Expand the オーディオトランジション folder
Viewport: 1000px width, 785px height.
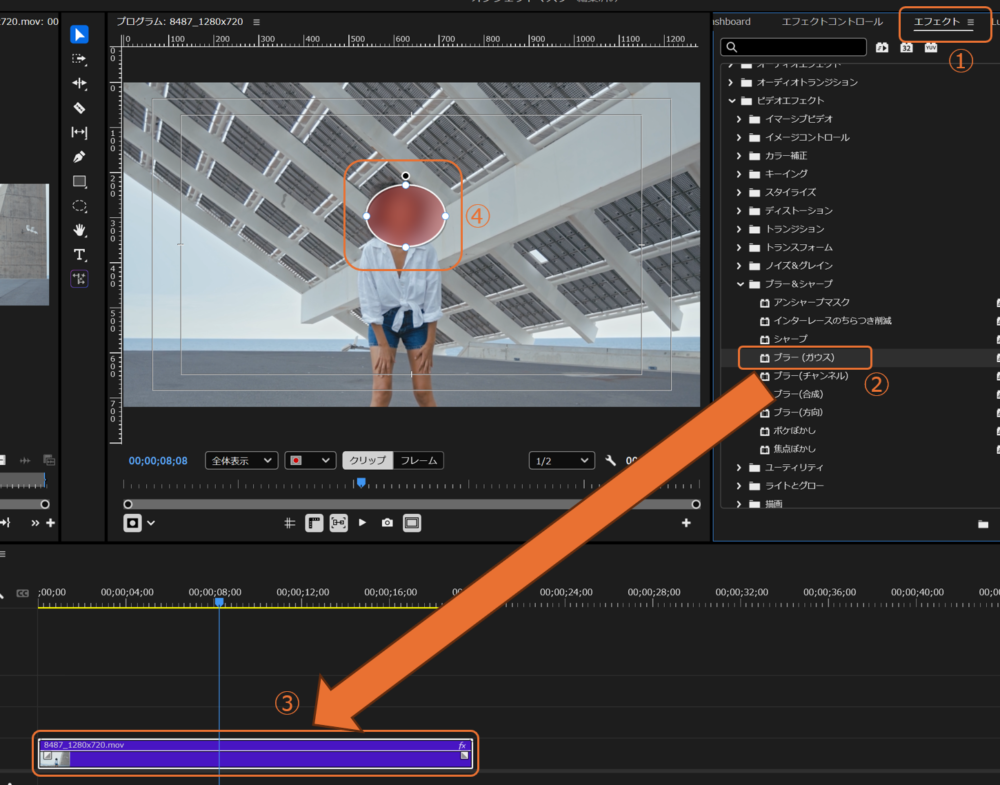[731, 82]
